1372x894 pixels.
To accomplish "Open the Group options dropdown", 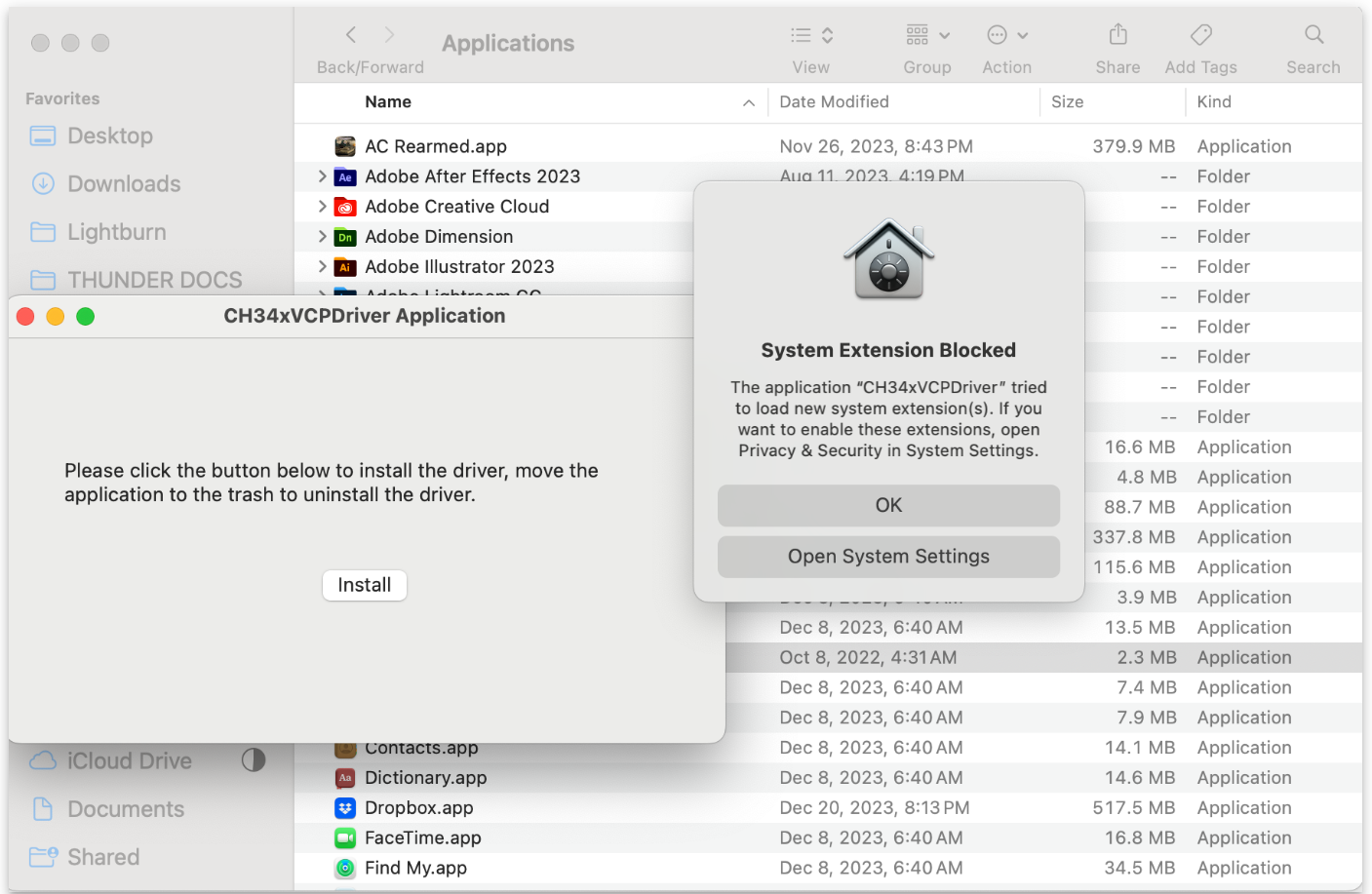I will click(x=926, y=36).
